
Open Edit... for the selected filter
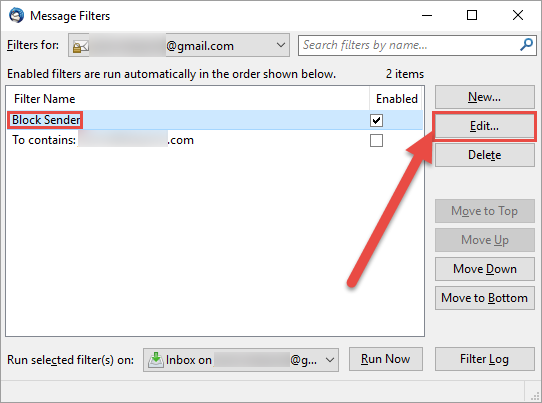[485, 126]
